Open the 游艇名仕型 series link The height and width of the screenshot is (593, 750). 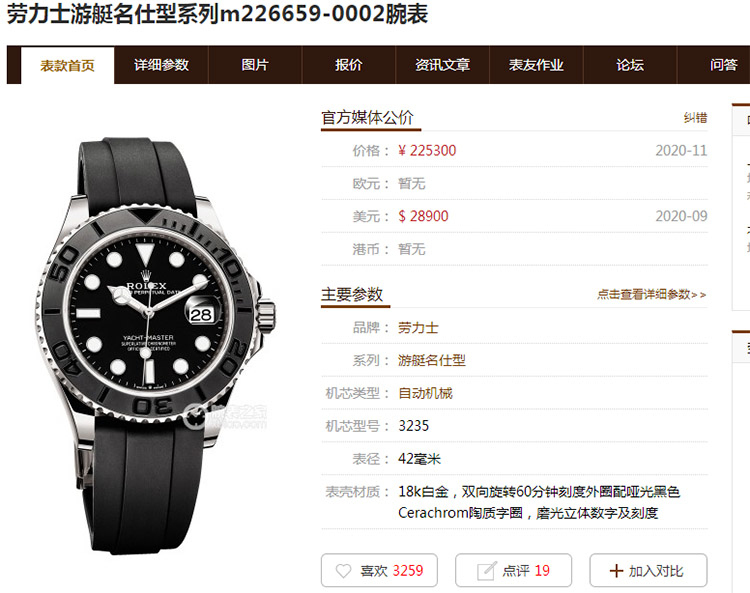[x=431, y=360]
